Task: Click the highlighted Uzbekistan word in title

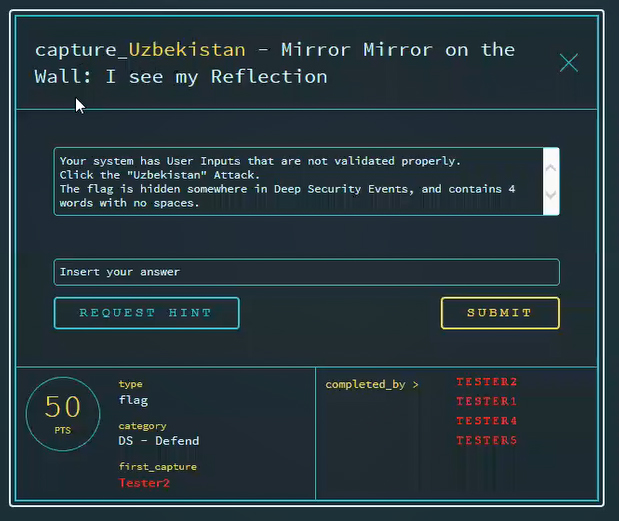Action: [x=187, y=50]
